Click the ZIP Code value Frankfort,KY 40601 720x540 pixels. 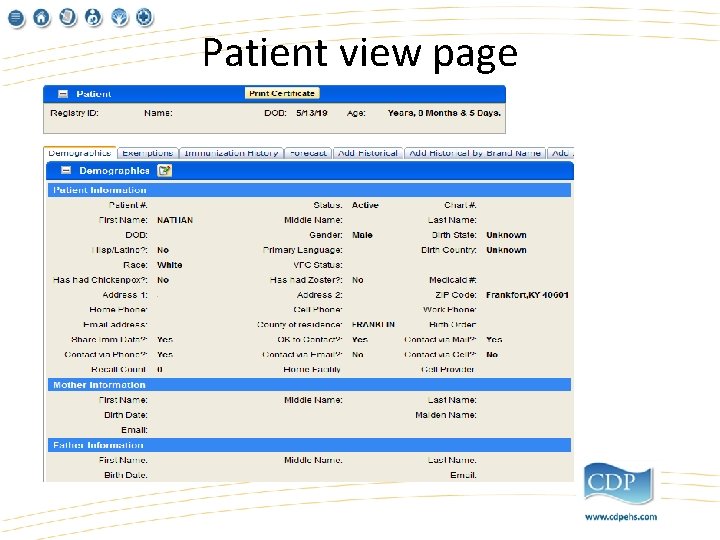(x=527, y=295)
